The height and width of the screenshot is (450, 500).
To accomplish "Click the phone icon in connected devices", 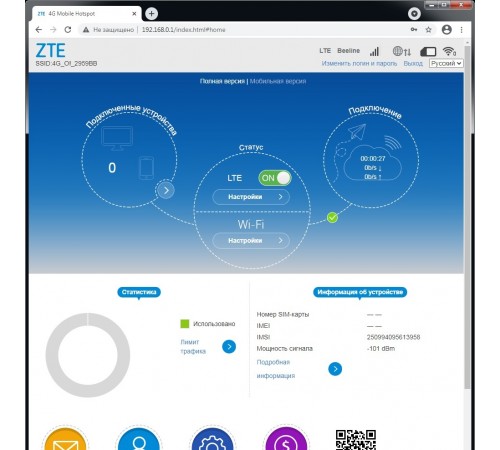I will [x=146, y=168].
